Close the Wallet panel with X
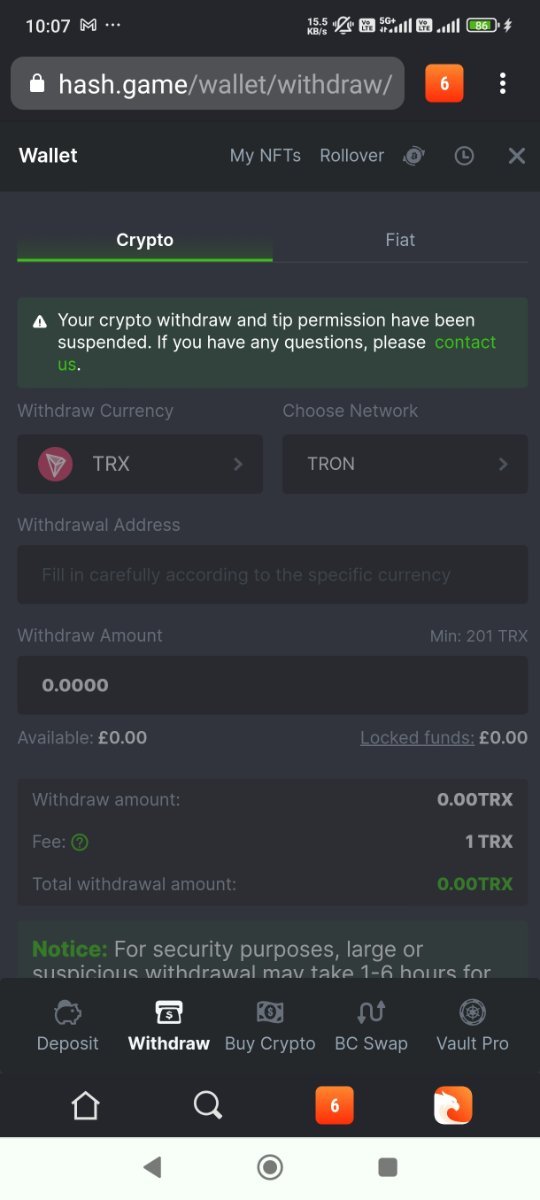This screenshot has width=540, height=1200. [x=516, y=156]
